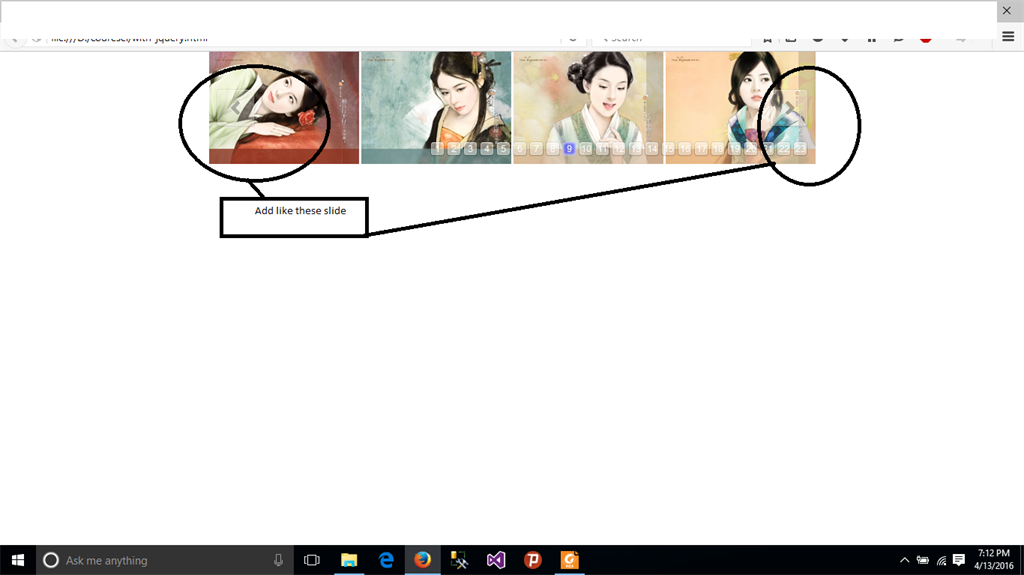1024x575 pixels.
Task: Open slide 7 via pagination
Action: coord(536,149)
